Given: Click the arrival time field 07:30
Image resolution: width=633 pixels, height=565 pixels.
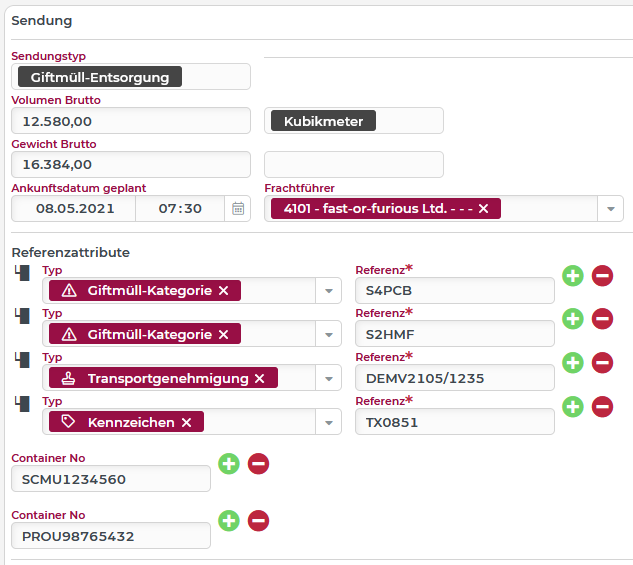Looking at the screenshot, I should click(180, 209).
